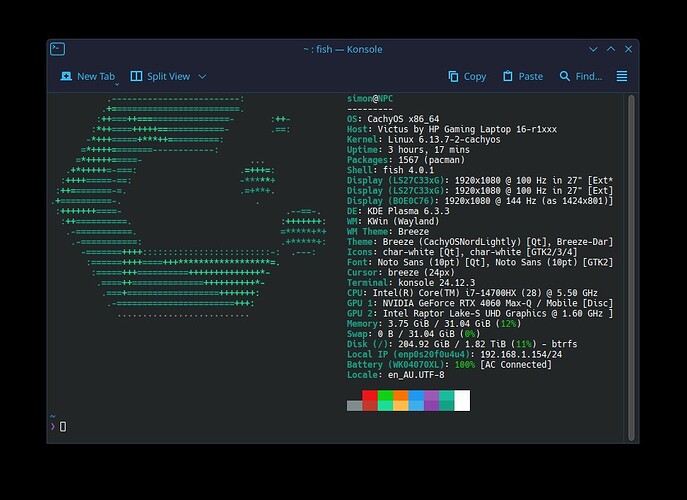Open the Find search tool
The width and height of the screenshot is (687, 500).
(581, 76)
